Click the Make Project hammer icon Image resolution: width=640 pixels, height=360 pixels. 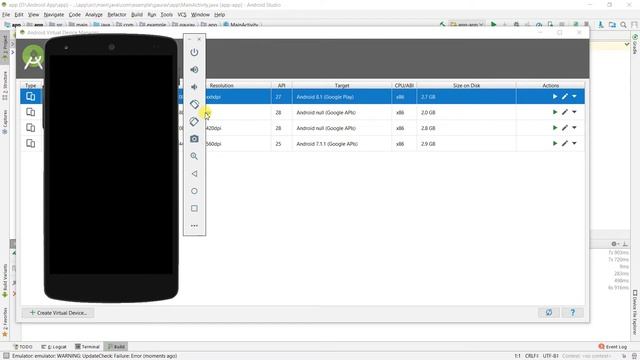tap(442, 24)
